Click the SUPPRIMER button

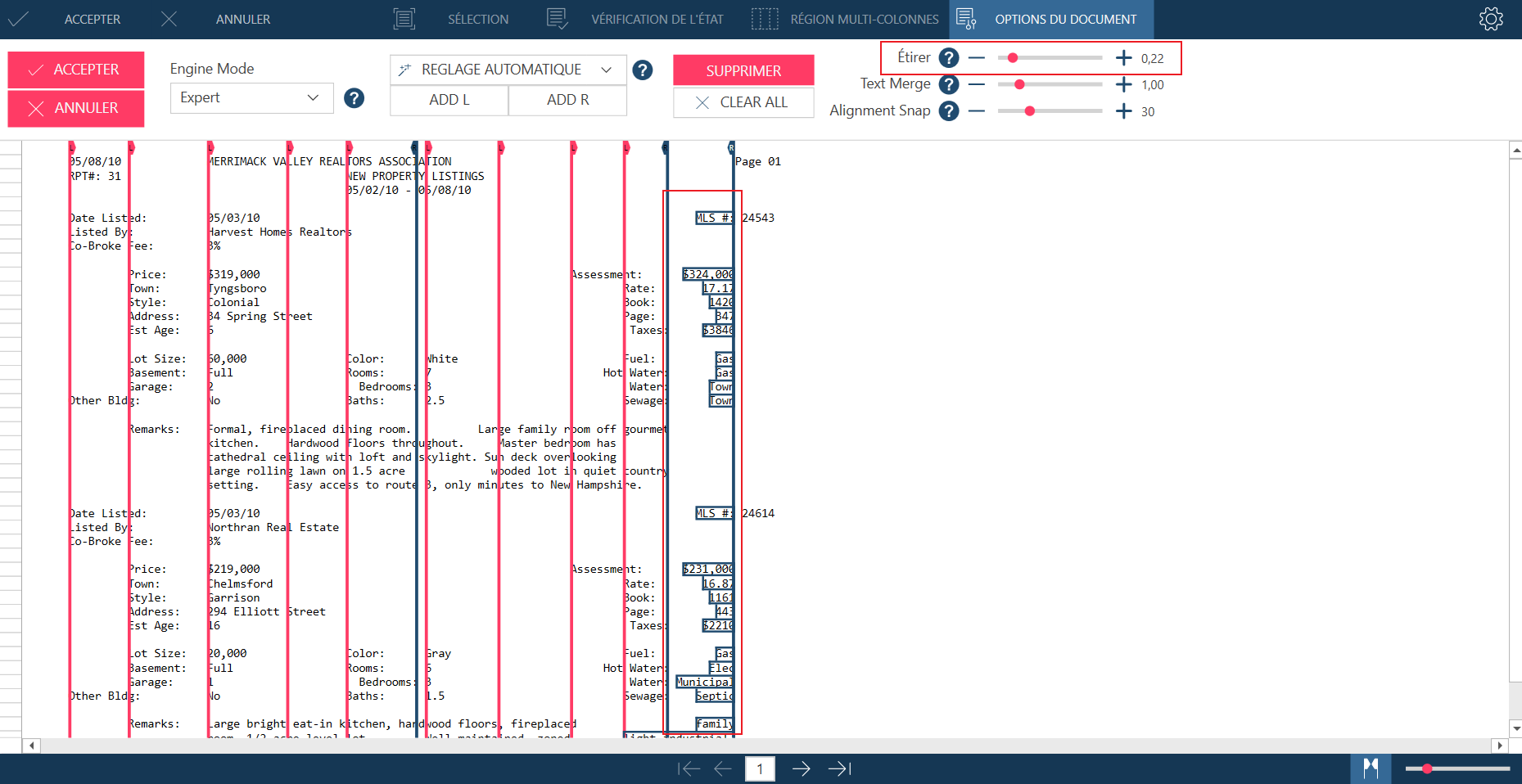pos(743,70)
